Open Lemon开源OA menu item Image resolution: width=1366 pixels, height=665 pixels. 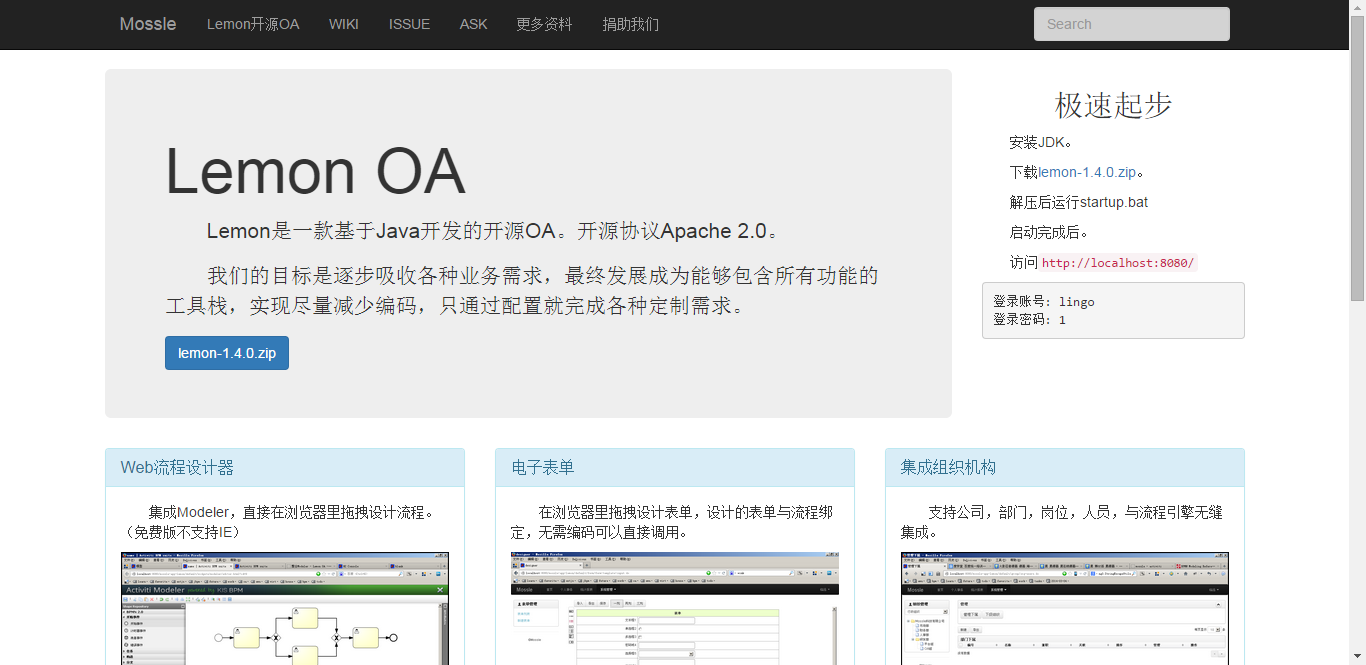click(x=253, y=24)
